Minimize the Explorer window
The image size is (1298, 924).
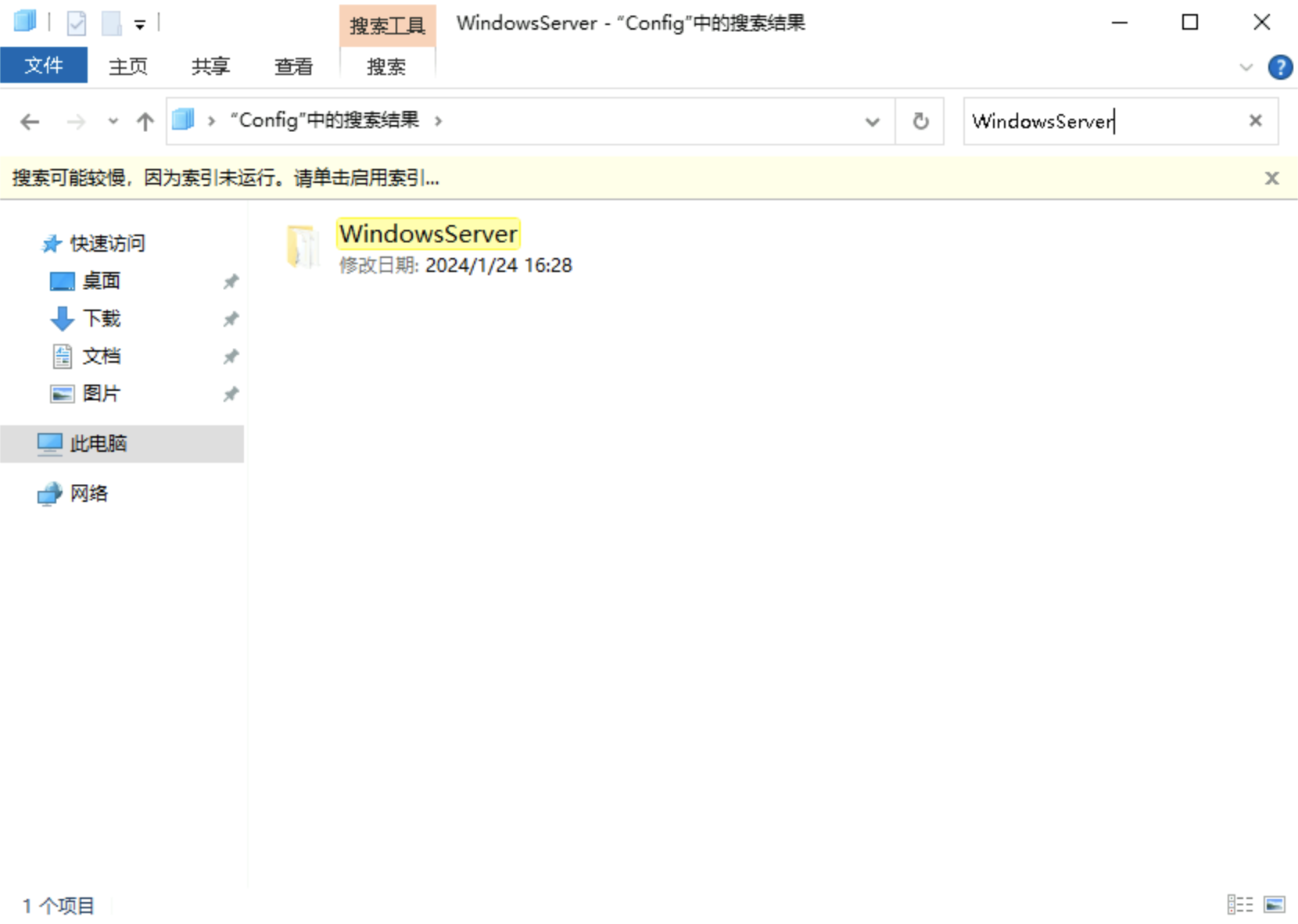click(1120, 23)
